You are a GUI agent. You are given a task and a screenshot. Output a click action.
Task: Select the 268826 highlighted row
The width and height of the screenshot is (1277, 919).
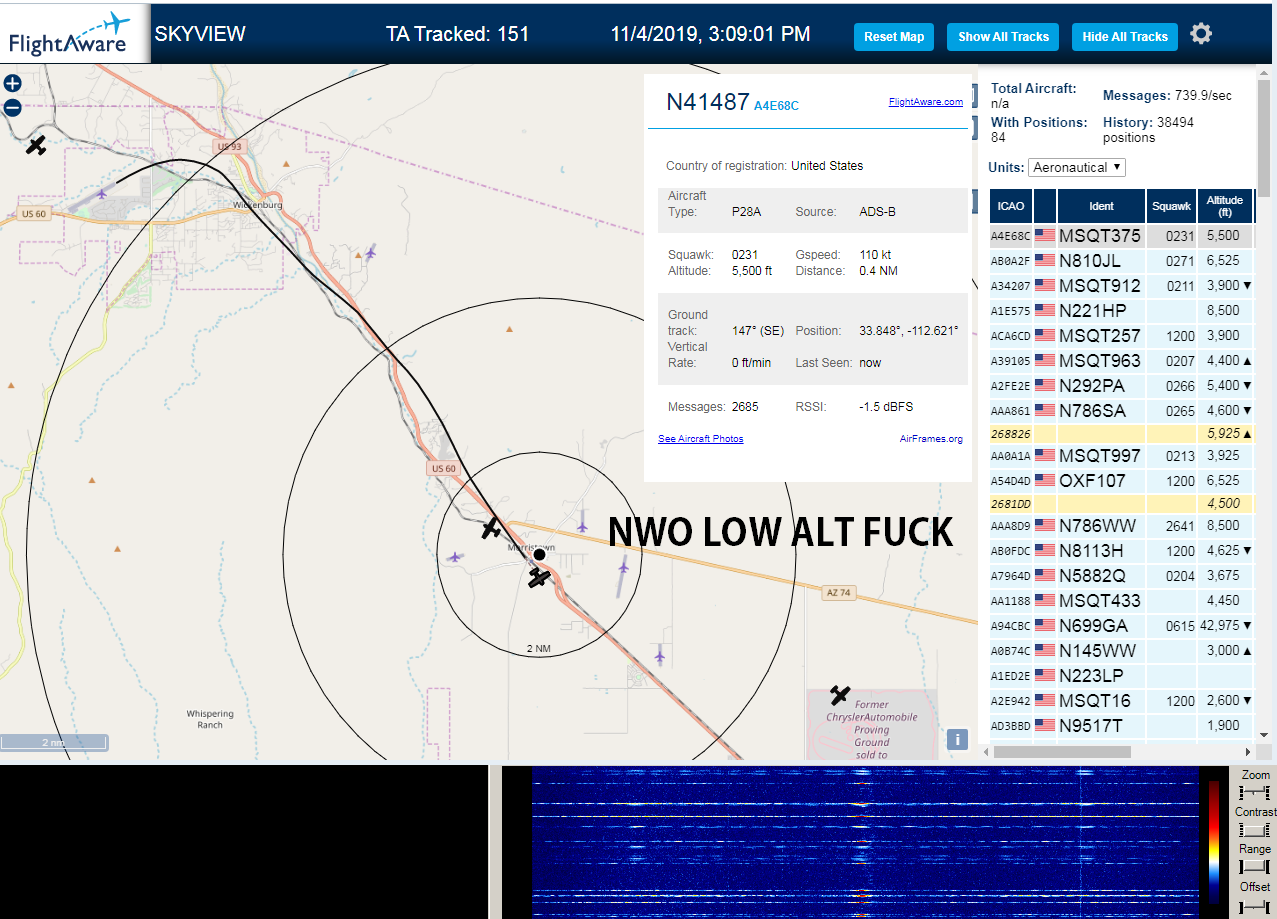coord(1121,434)
